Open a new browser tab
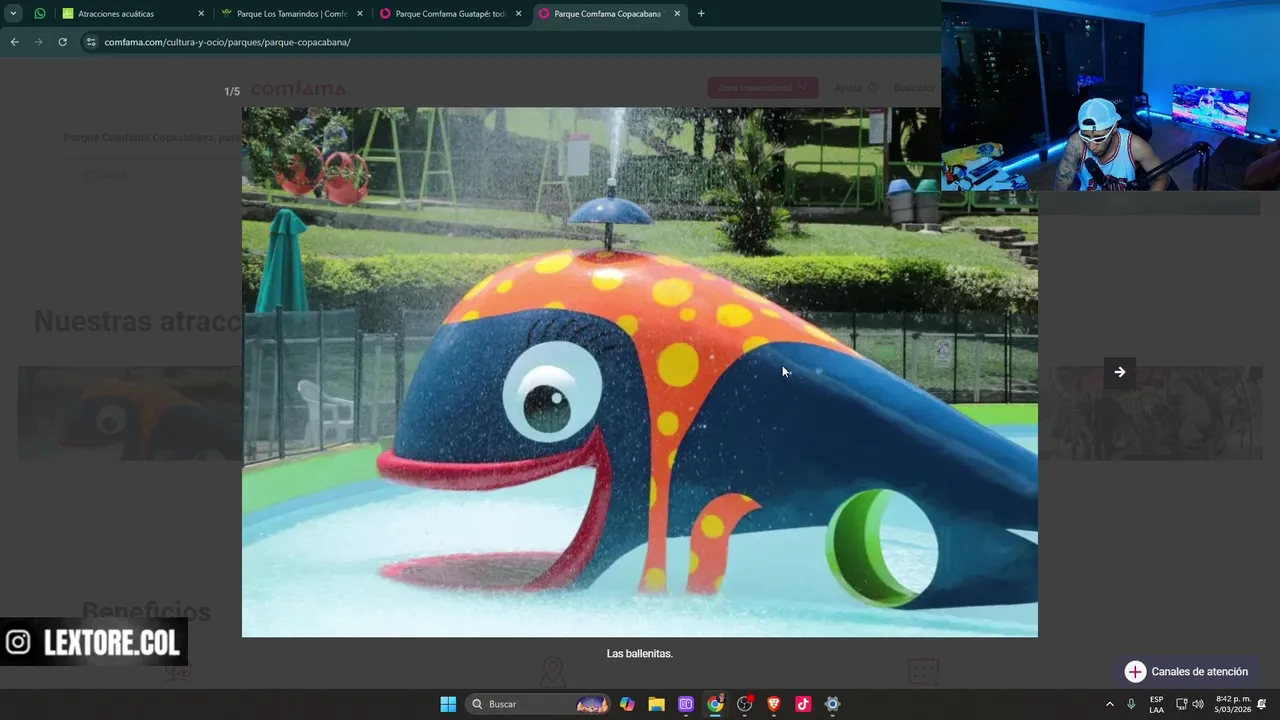Image resolution: width=1280 pixels, height=720 pixels. [700, 14]
